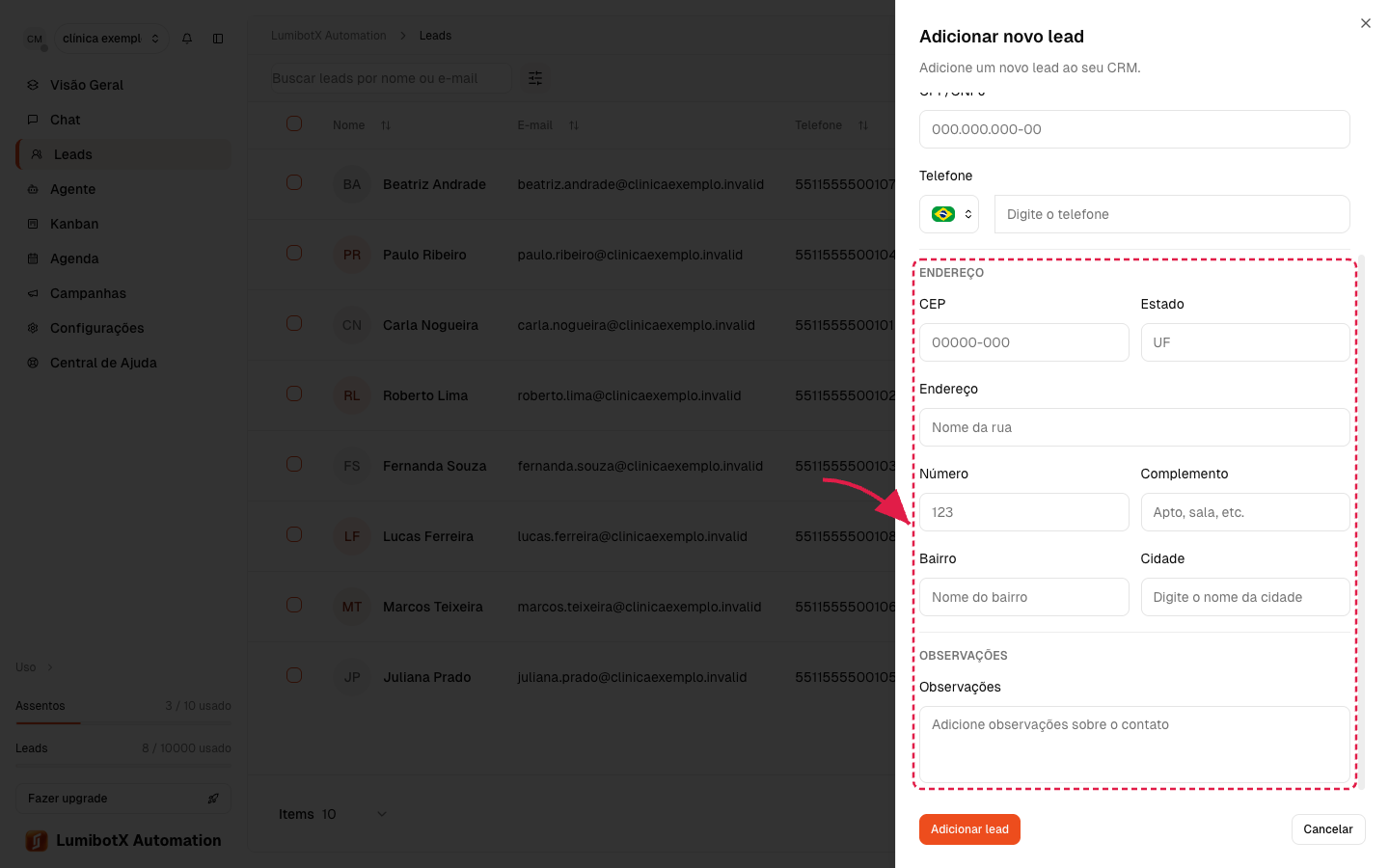Click the Kanban sidebar icon
Viewport: 1389px width, 868px height.
tap(33, 224)
